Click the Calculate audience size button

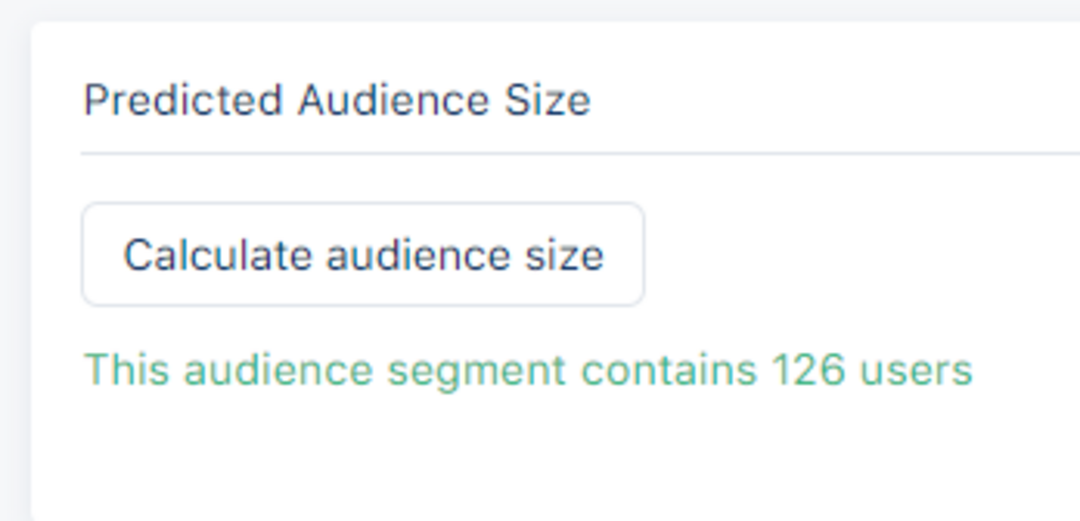pyautogui.click(x=362, y=255)
